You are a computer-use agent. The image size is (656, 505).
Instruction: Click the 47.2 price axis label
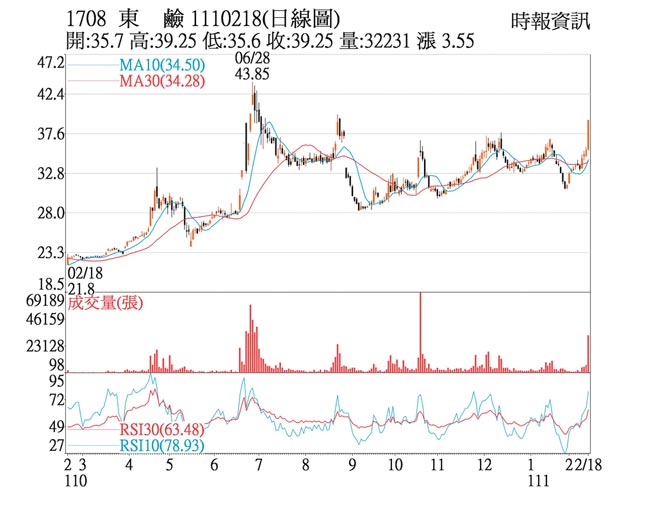coord(50,62)
